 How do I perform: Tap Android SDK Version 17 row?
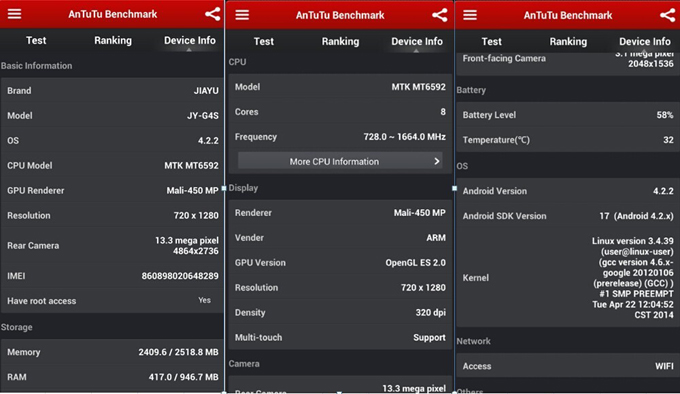click(x=568, y=216)
